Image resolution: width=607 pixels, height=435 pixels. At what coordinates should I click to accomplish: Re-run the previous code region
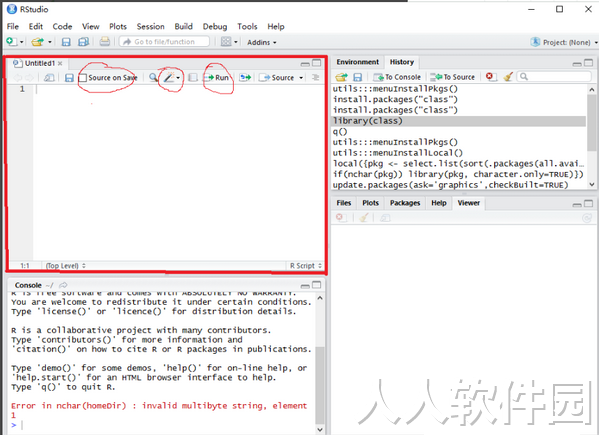pos(245,78)
